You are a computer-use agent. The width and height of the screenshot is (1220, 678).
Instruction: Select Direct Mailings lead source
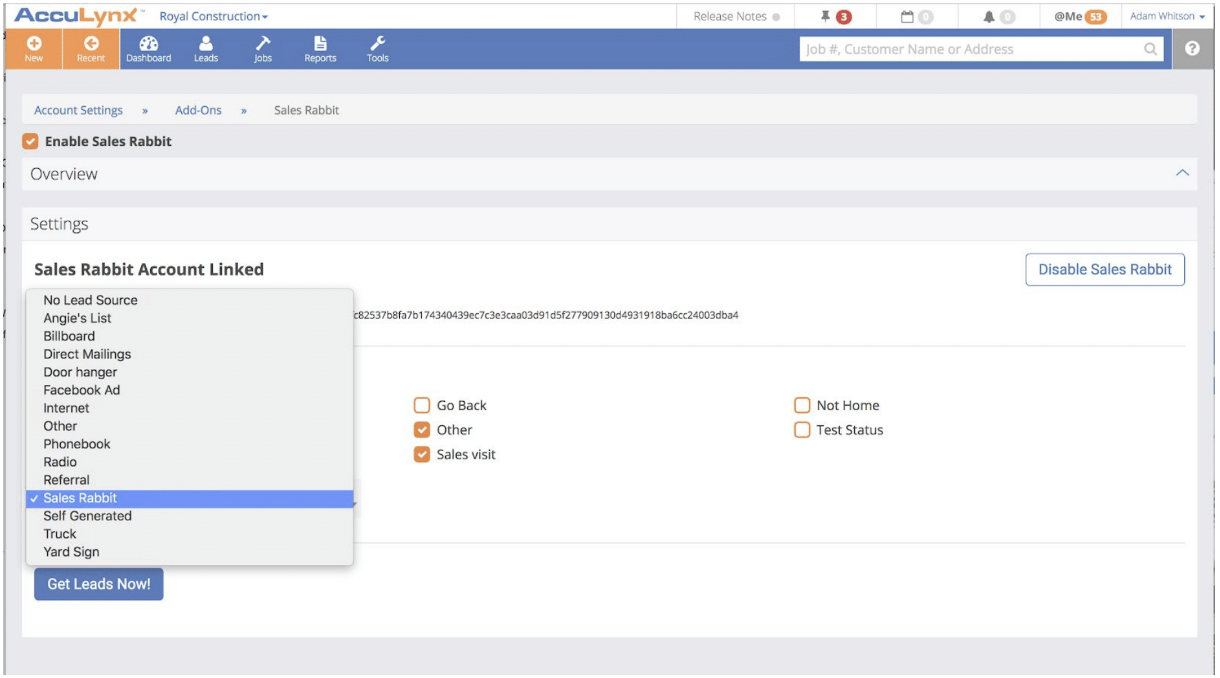coord(190,354)
